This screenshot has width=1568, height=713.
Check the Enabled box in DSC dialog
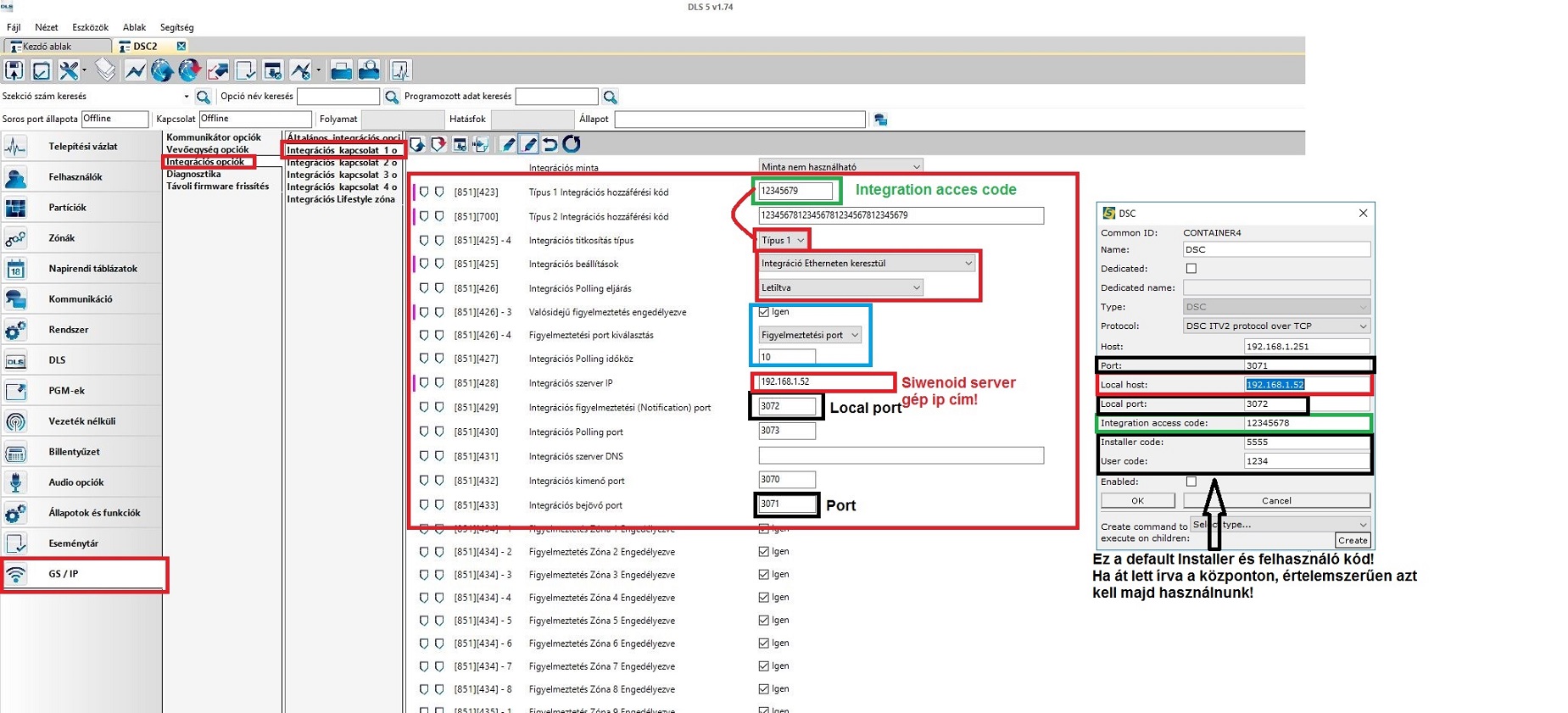click(1191, 482)
